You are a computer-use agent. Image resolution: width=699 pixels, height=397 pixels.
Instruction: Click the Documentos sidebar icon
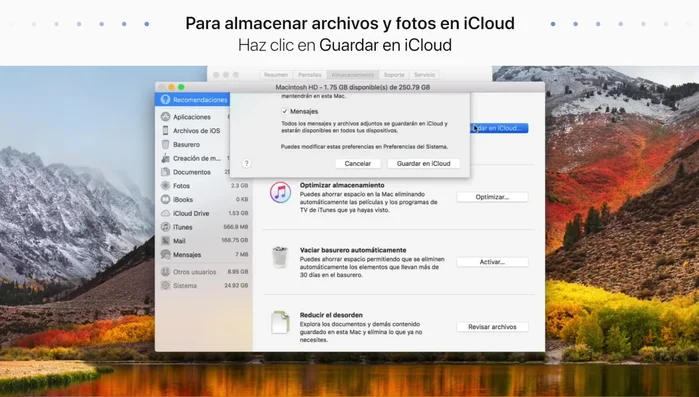165,172
